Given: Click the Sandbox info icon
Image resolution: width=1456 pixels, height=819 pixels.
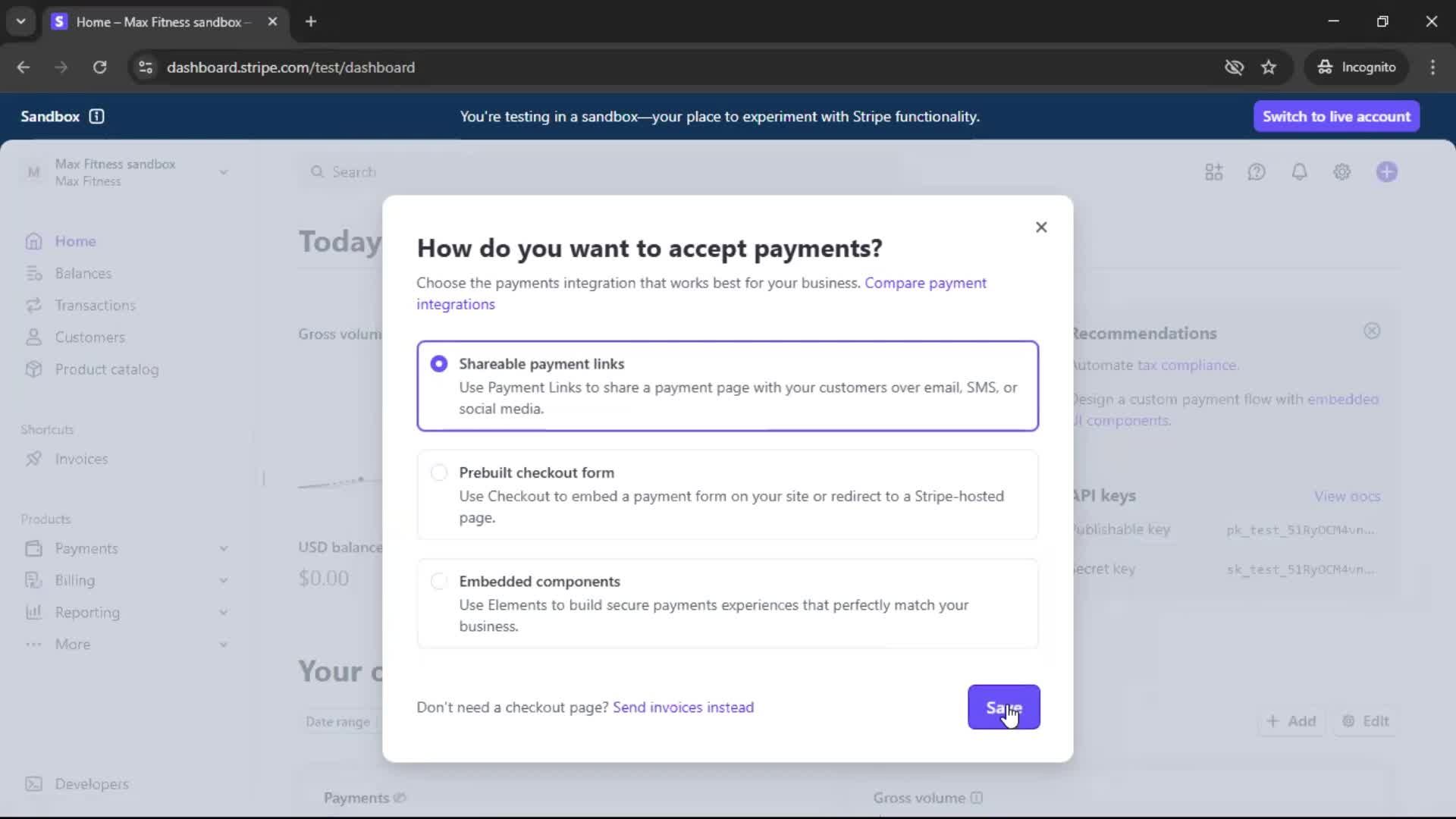Looking at the screenshot, I should (96, 116).
